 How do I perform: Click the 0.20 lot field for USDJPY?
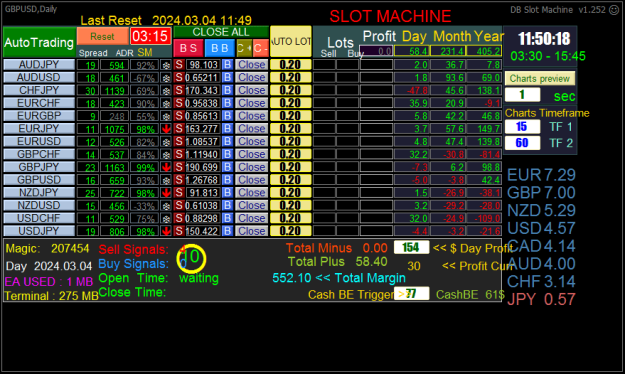point(291,231)
